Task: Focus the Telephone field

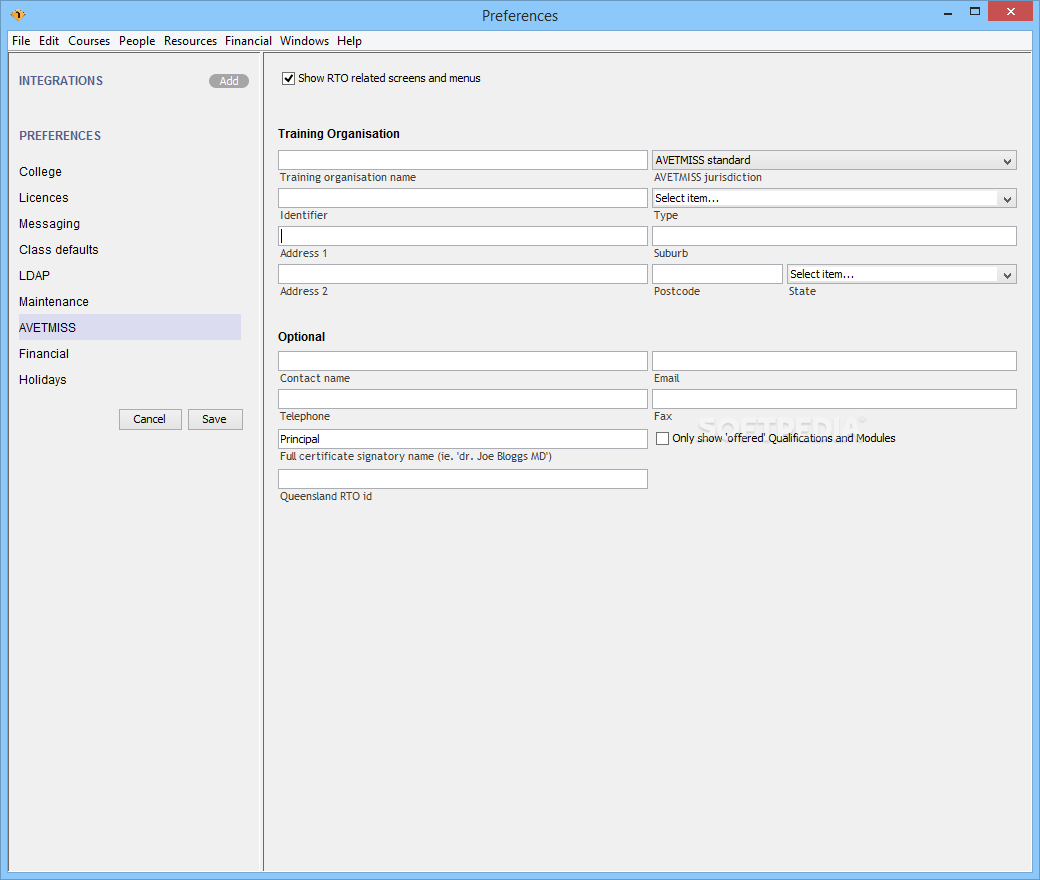Action: coord(462,399)
